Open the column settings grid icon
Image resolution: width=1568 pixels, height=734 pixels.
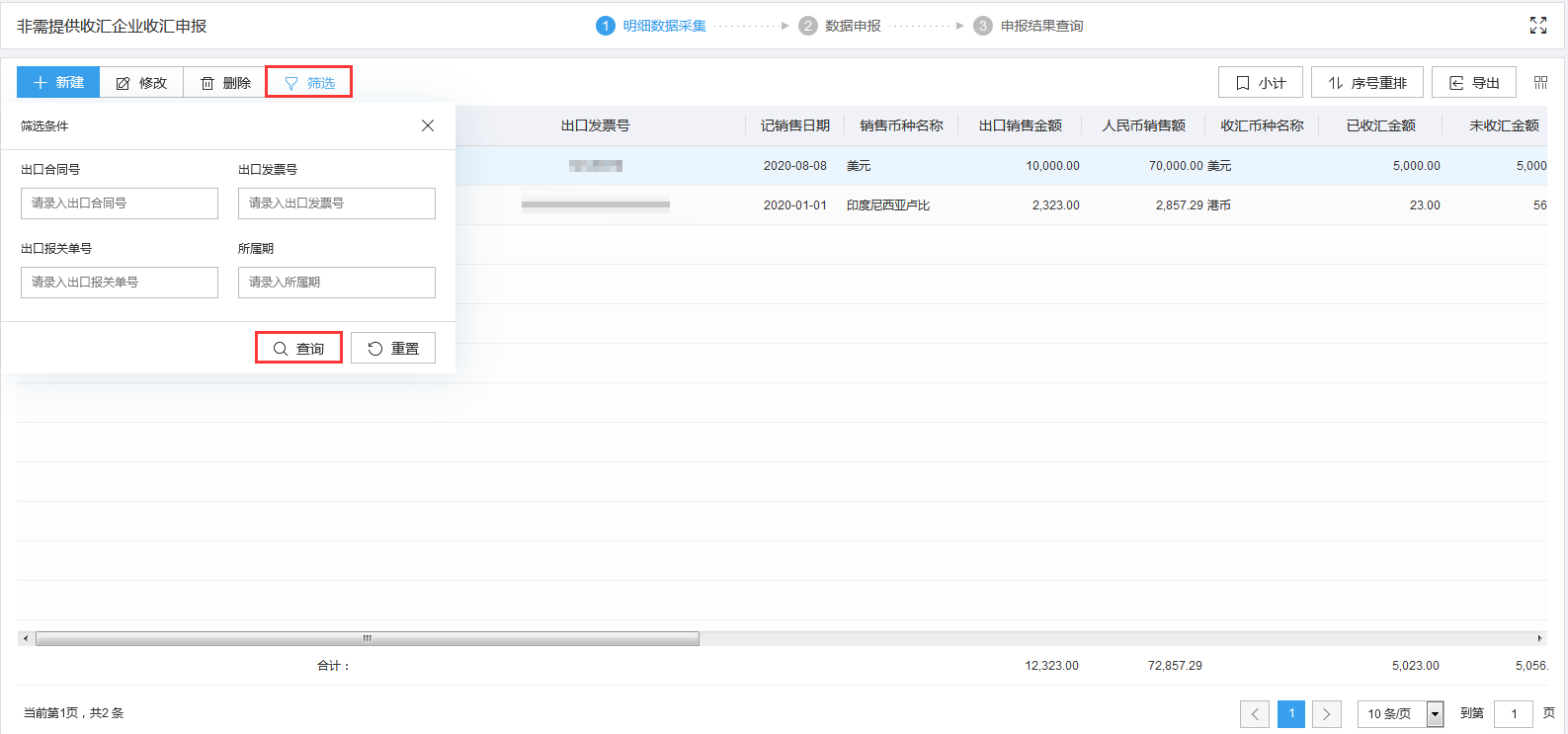coord(1540,83)
